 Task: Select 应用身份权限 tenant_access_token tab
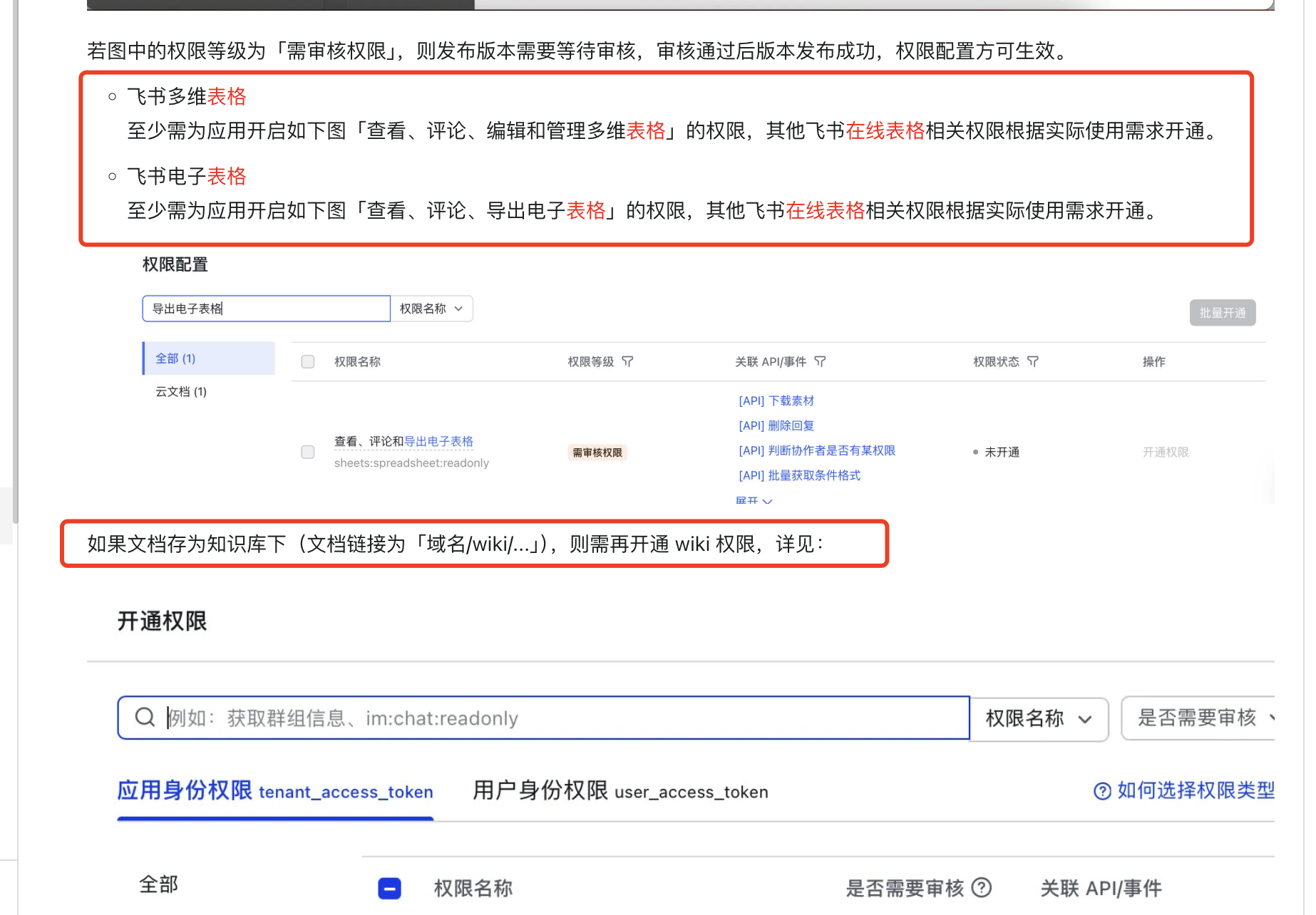click(274, 791)
